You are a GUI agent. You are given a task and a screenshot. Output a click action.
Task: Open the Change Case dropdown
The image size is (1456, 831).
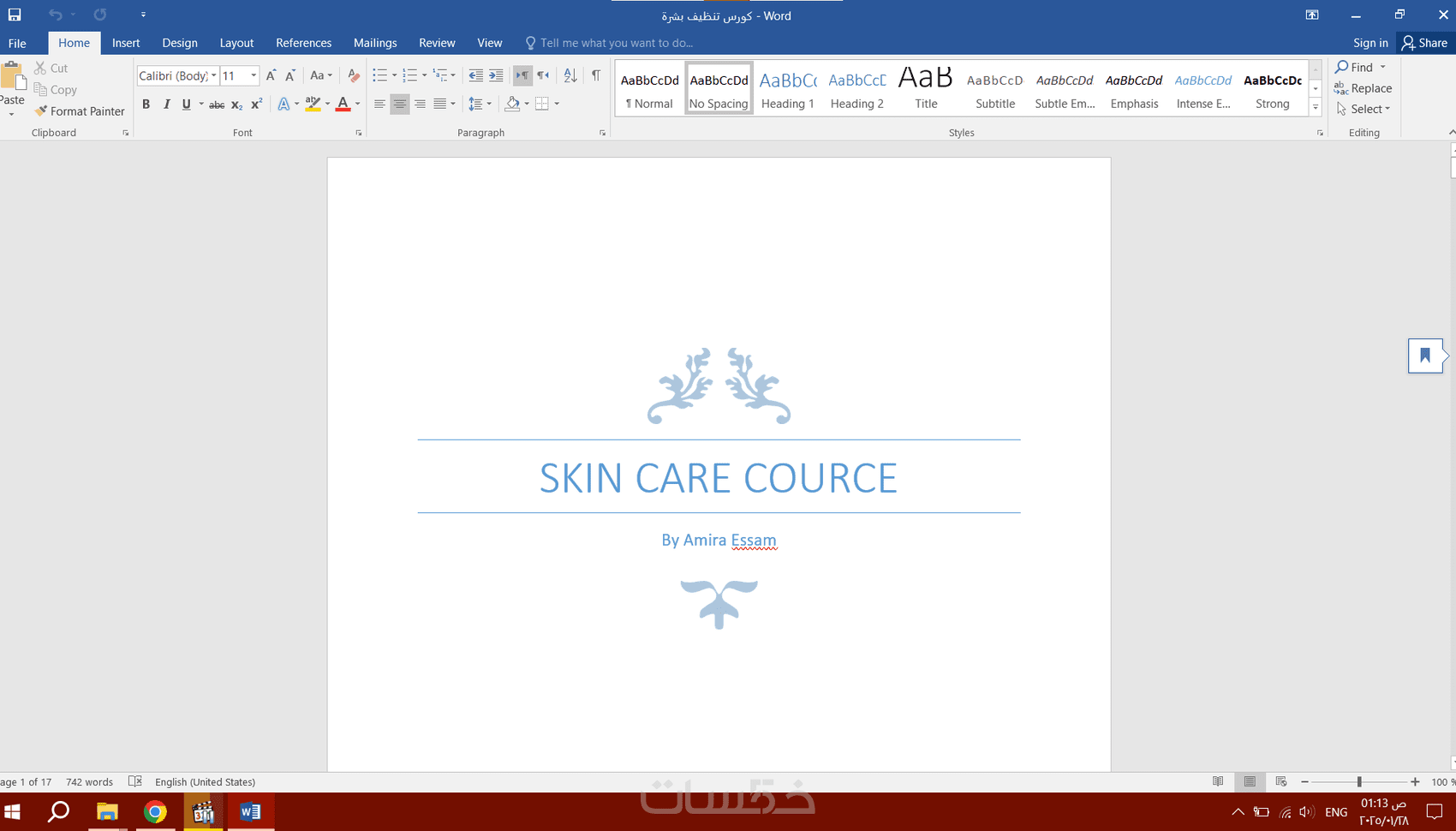(x=321, y=75)
